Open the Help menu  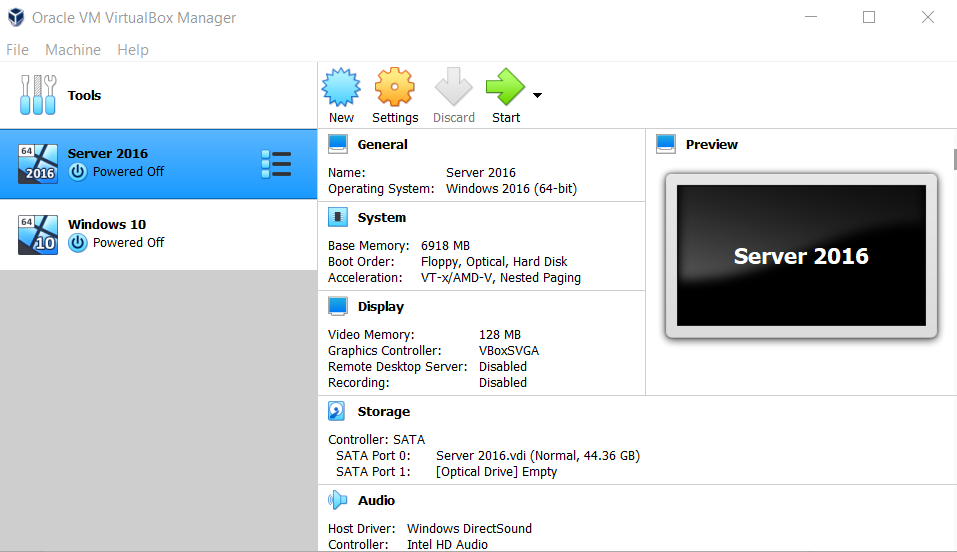(132, 49)
